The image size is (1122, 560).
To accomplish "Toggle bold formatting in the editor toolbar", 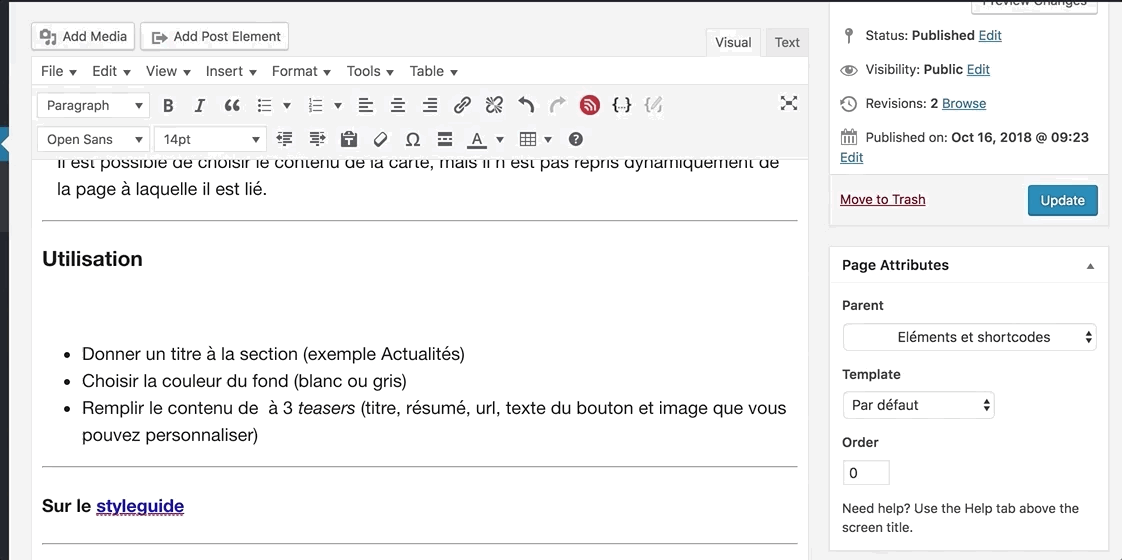I will (x=168, y=105).
